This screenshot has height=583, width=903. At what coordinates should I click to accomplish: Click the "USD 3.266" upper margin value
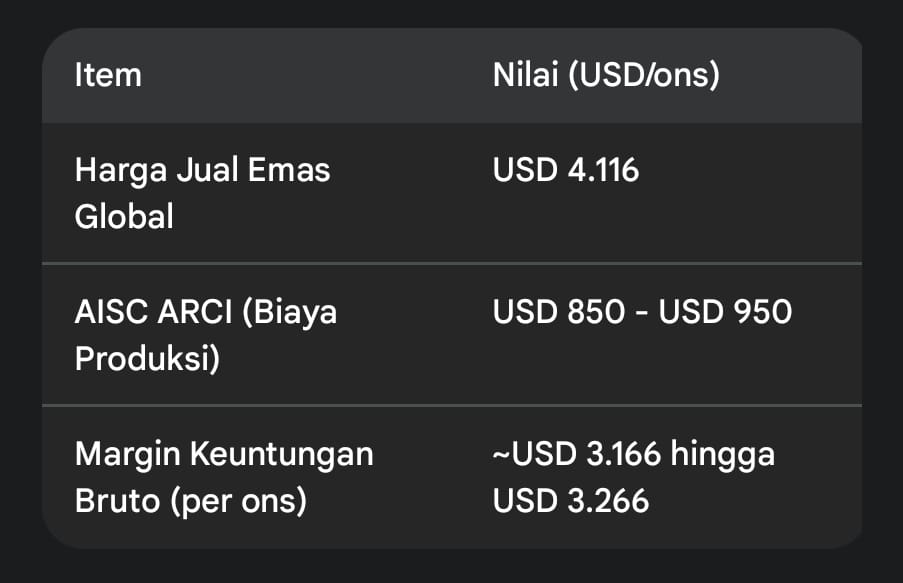pos(571,500)
